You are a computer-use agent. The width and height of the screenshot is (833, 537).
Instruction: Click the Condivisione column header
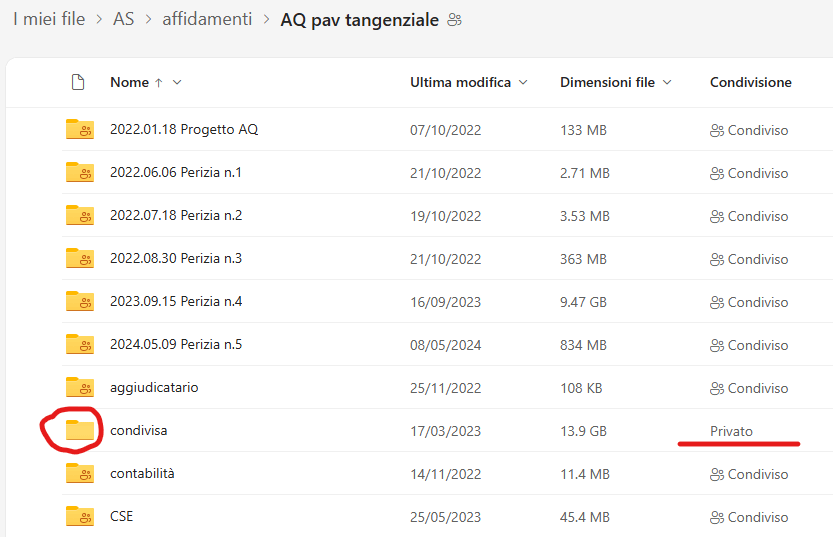tap(751, 82)
